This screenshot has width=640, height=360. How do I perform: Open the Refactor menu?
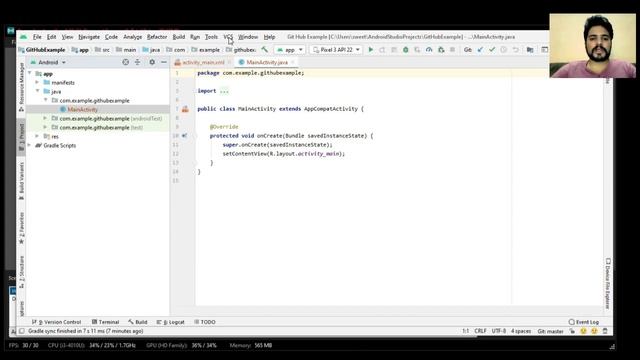(157, 37)
